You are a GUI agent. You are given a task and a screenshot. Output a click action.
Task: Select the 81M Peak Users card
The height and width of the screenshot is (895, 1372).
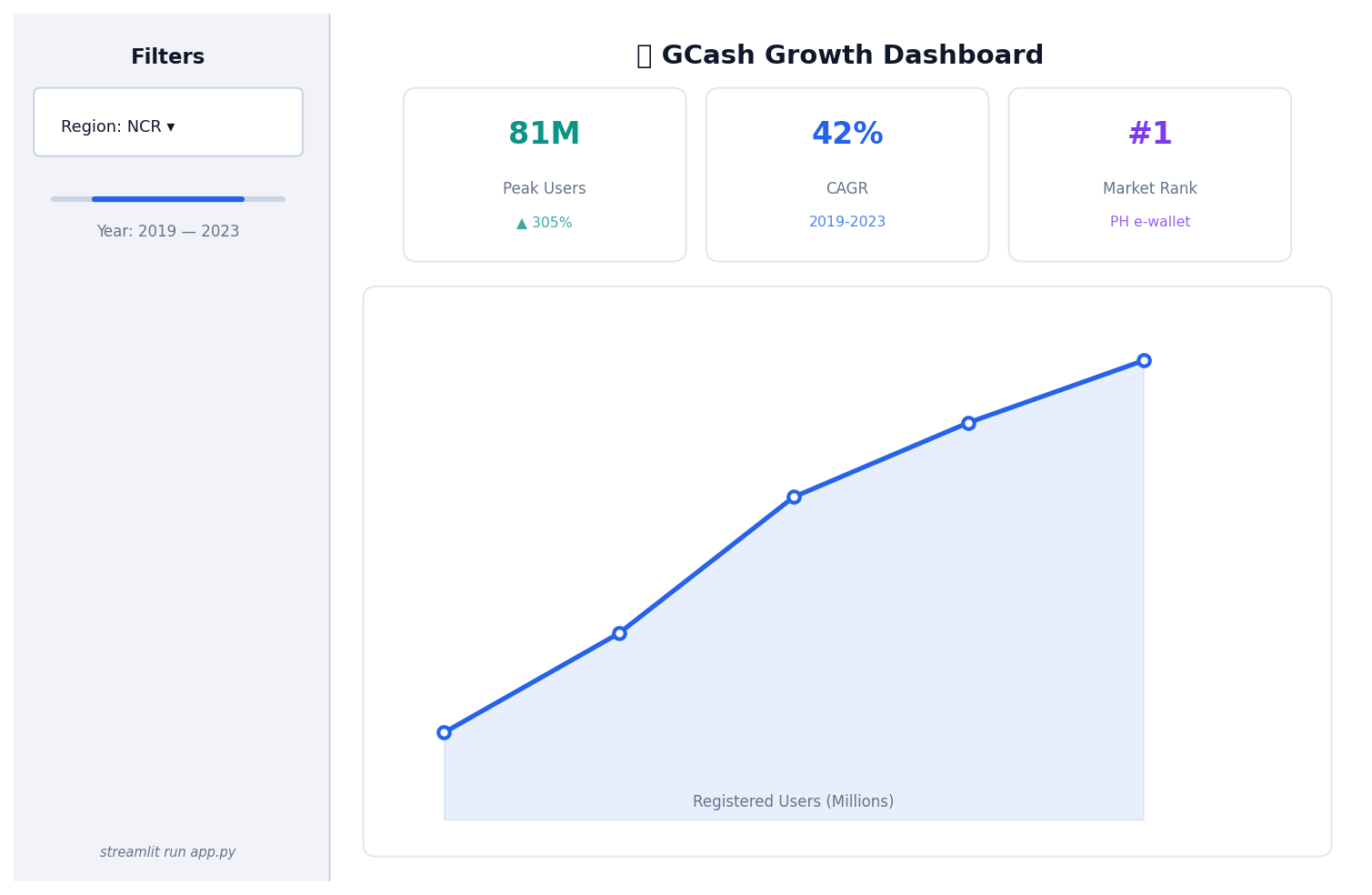point(544,174)
